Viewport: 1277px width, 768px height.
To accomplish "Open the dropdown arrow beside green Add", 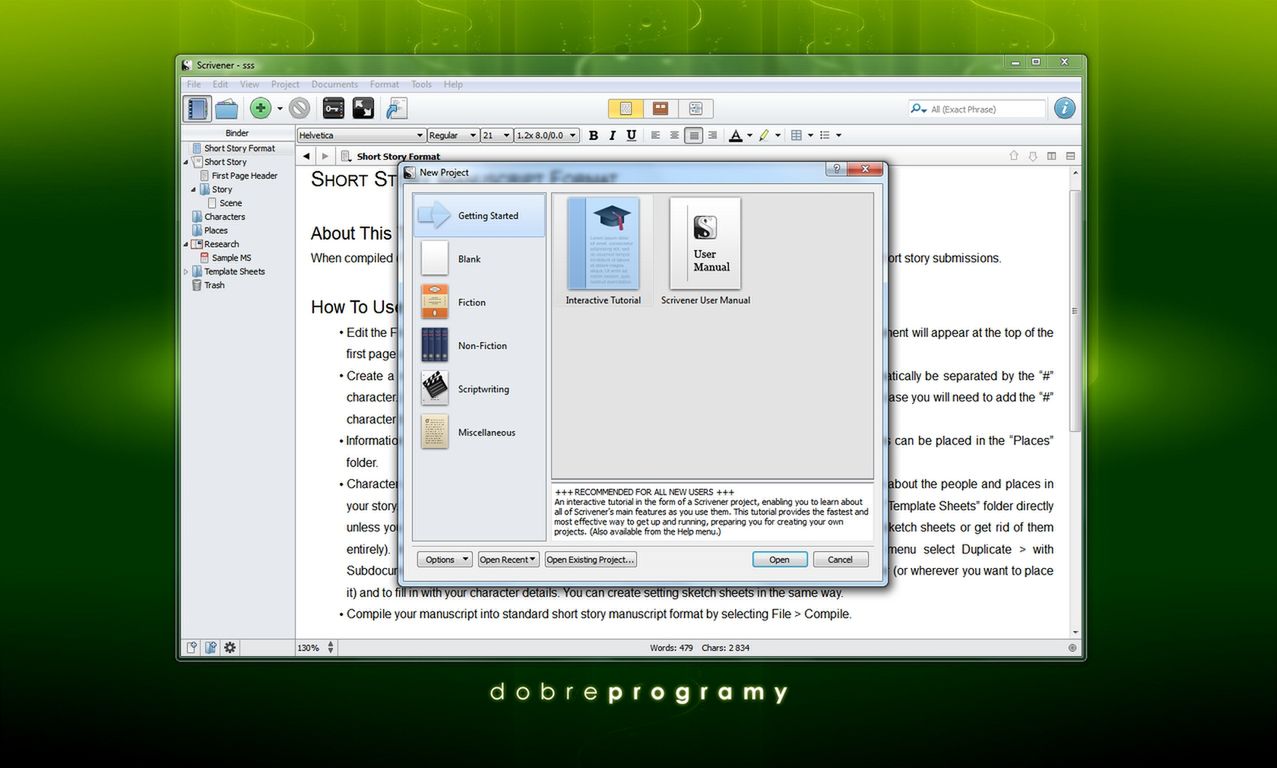I will point(280,109).
